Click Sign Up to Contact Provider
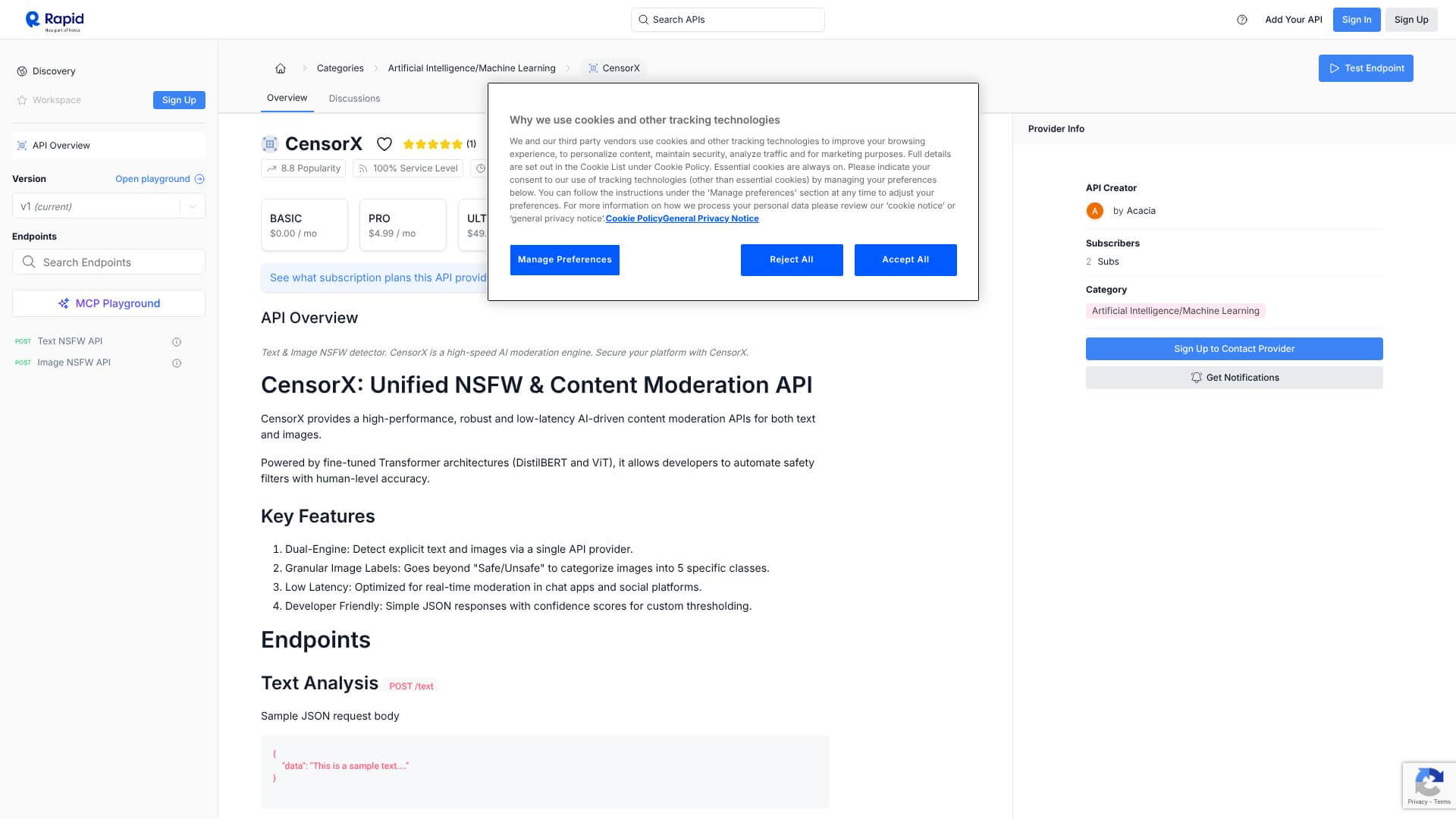This screenshot has height=819, width=1456. point(1235,349)
